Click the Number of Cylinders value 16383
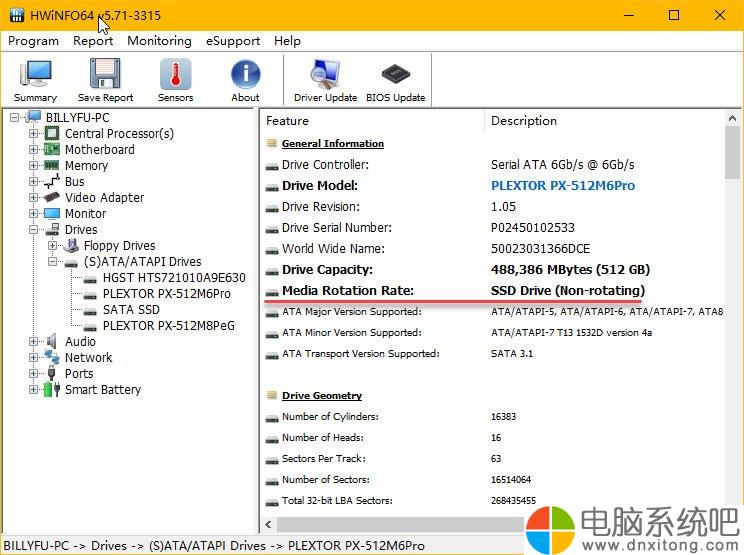Viewport: 744px width, 555px height. [x=503, y=416]
